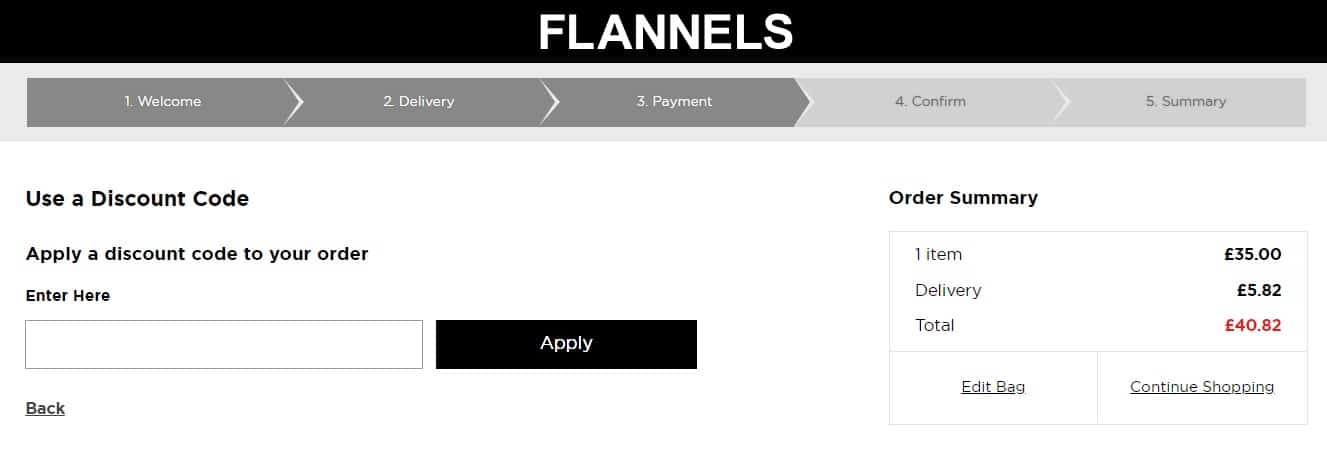The height and width of the screenshot is (471, 1327).
Task: Open the Edit Bag link
Action: point(993,387)
